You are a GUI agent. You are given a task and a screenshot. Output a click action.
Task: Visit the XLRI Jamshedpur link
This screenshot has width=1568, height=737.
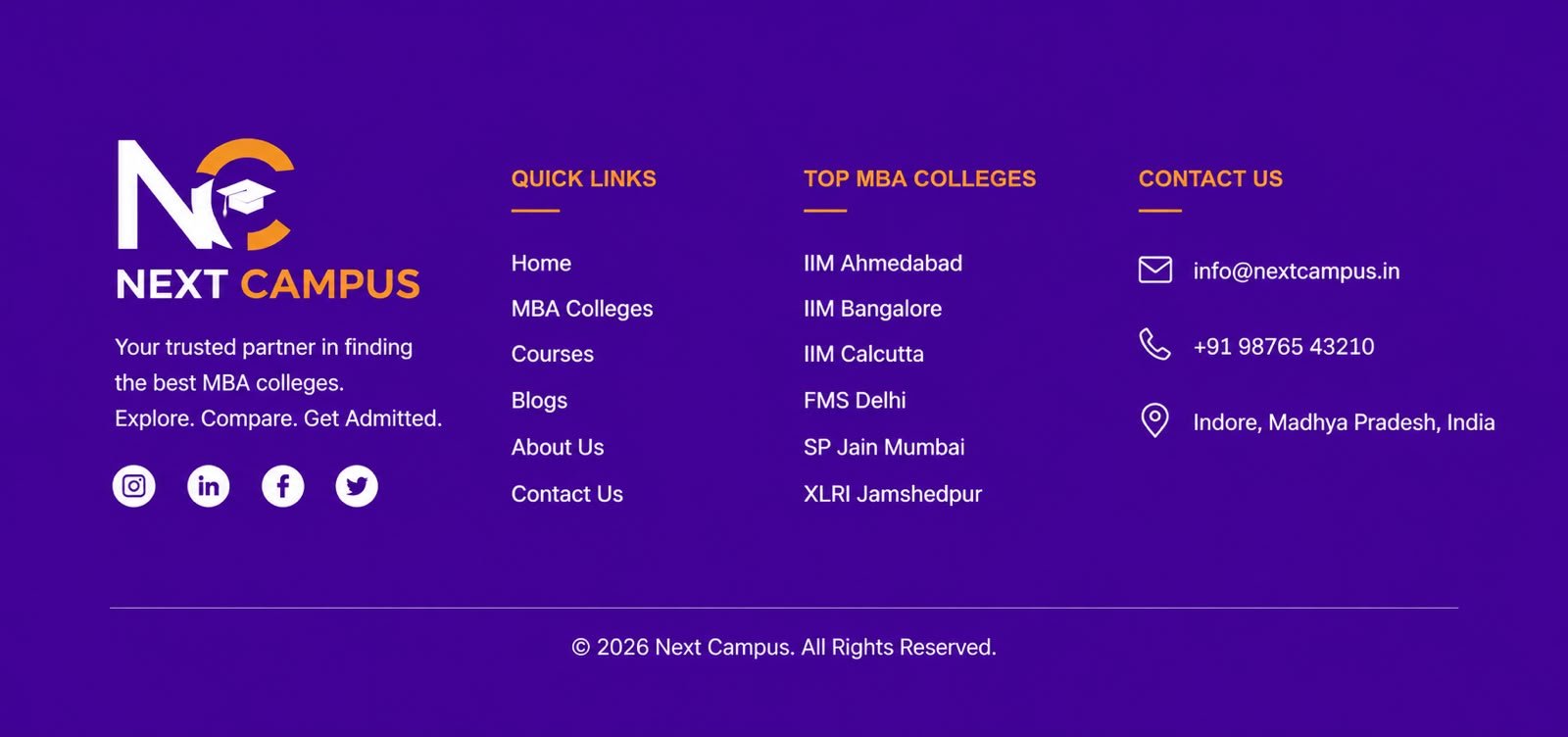click(893, 494)
